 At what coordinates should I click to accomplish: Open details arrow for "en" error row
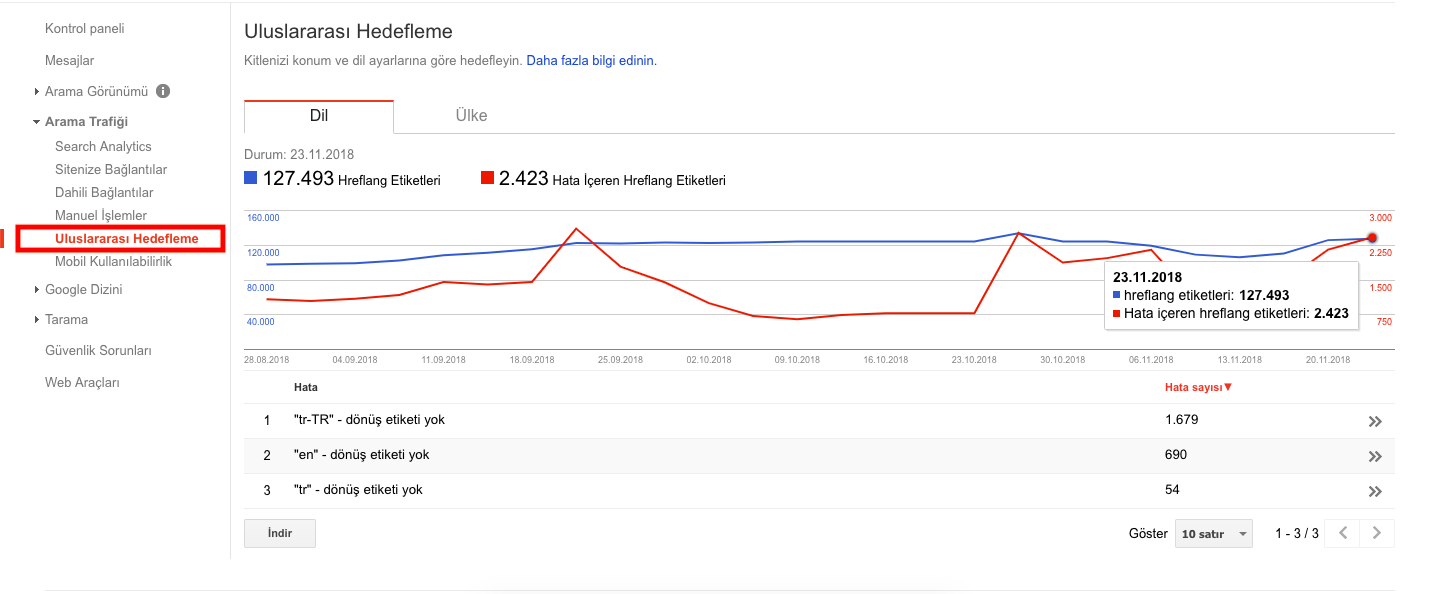[x=1375, y=456]
